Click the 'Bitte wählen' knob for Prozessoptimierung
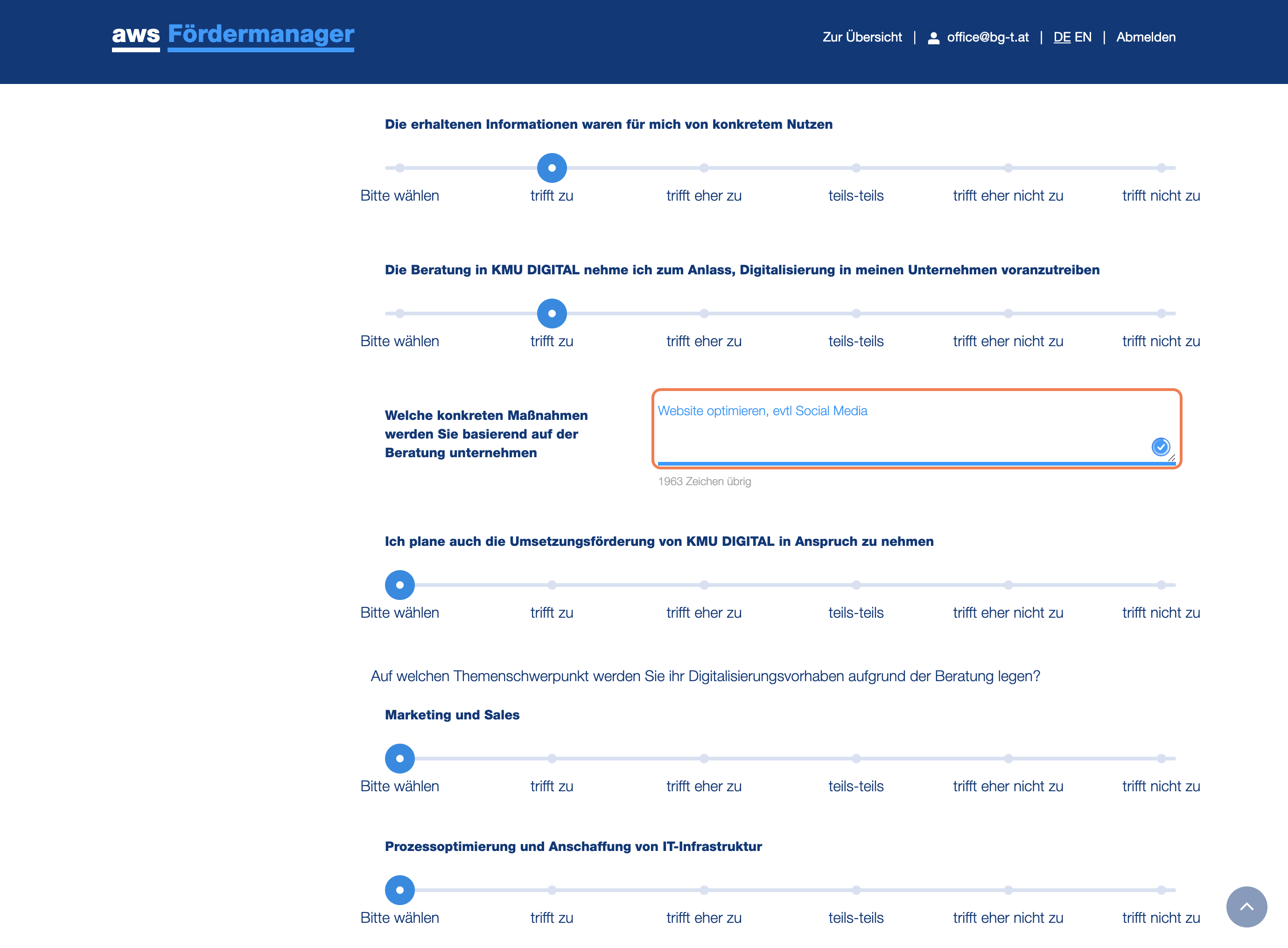Screen dimensions: 1288x948 pos(399,890)
